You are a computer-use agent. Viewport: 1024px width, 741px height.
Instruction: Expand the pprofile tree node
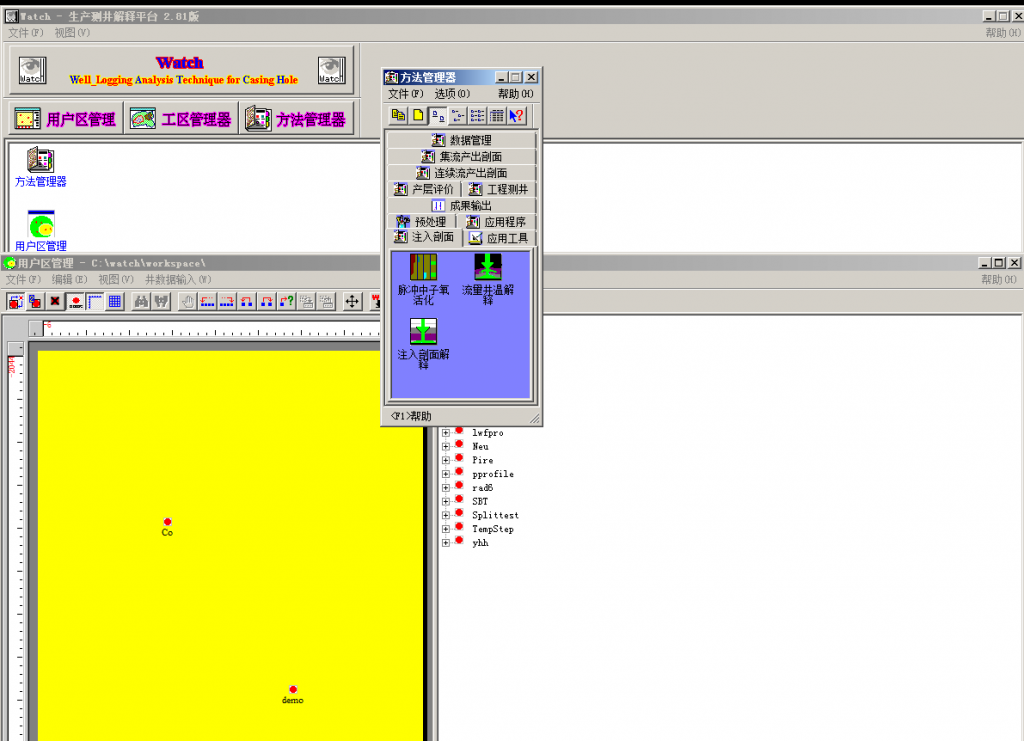coord(446,474)
